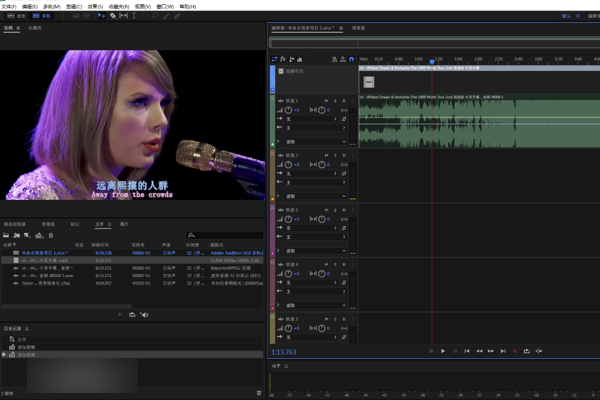Screen dimensions: 600x400
Task: Select the Spot Healing Brush tool
Action: (x=177, y=16)
